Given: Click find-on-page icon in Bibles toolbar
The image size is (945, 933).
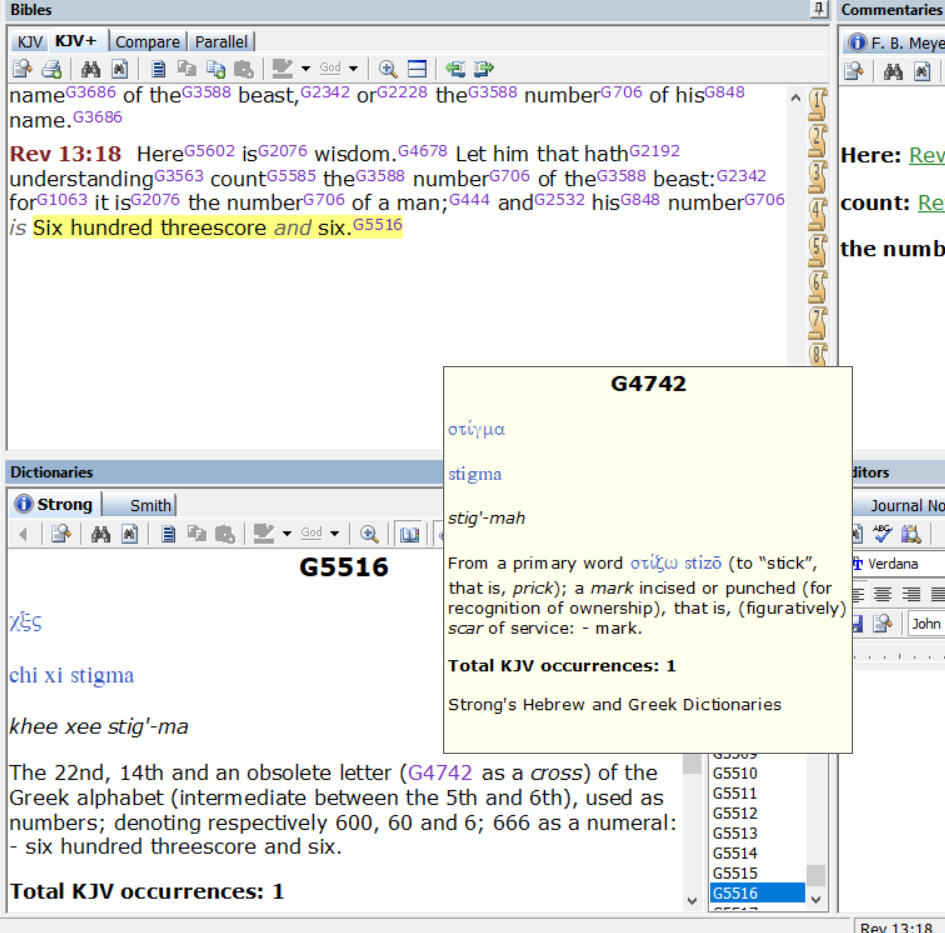Looking at the screenshot, I should coord(120,69).
